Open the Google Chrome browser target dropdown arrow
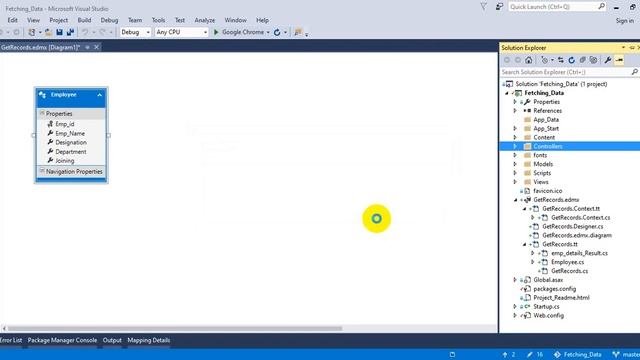640x360 pixels. coord(268,32)
